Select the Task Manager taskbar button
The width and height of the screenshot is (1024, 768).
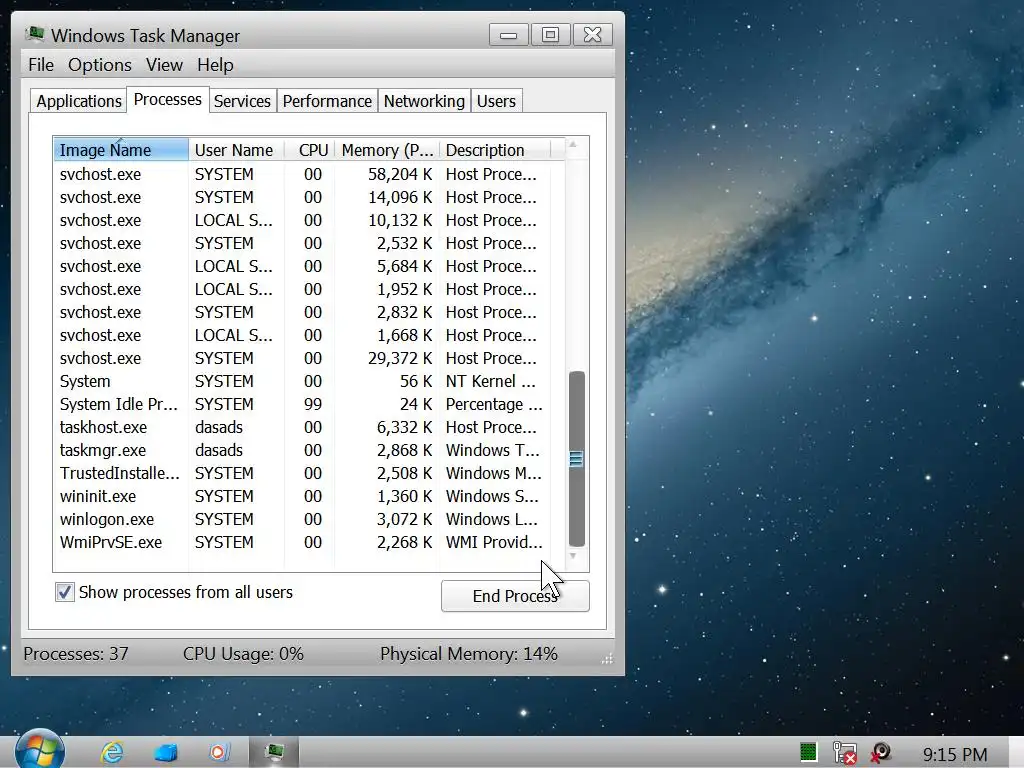(x=274, y=752)
